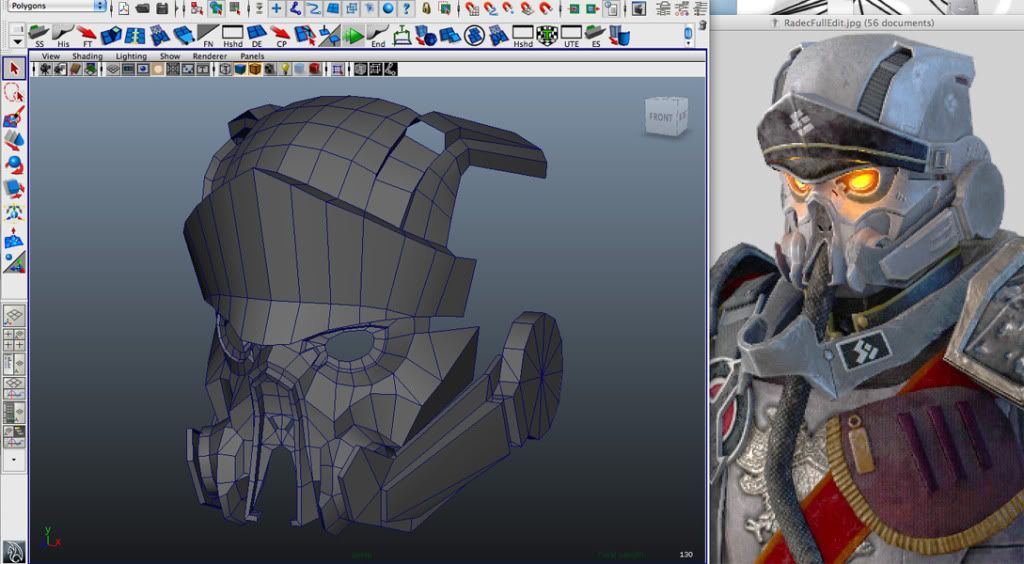This screenshot has height=564, width=1024.
Task: Click the checkered shelf icon
Action: [547, 35]
